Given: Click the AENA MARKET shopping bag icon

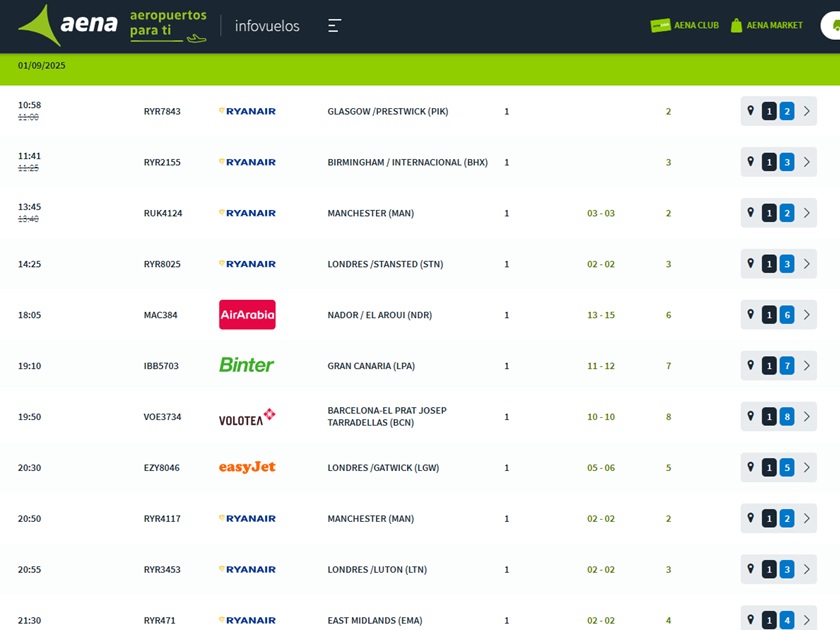Looking at the screenshot, I should (x=736, y=26).
